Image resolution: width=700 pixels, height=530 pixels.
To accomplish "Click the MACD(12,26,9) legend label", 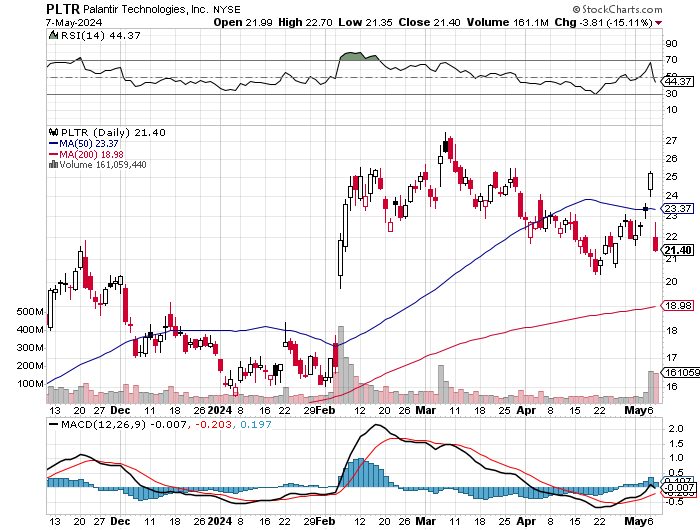I will (103, 424).
